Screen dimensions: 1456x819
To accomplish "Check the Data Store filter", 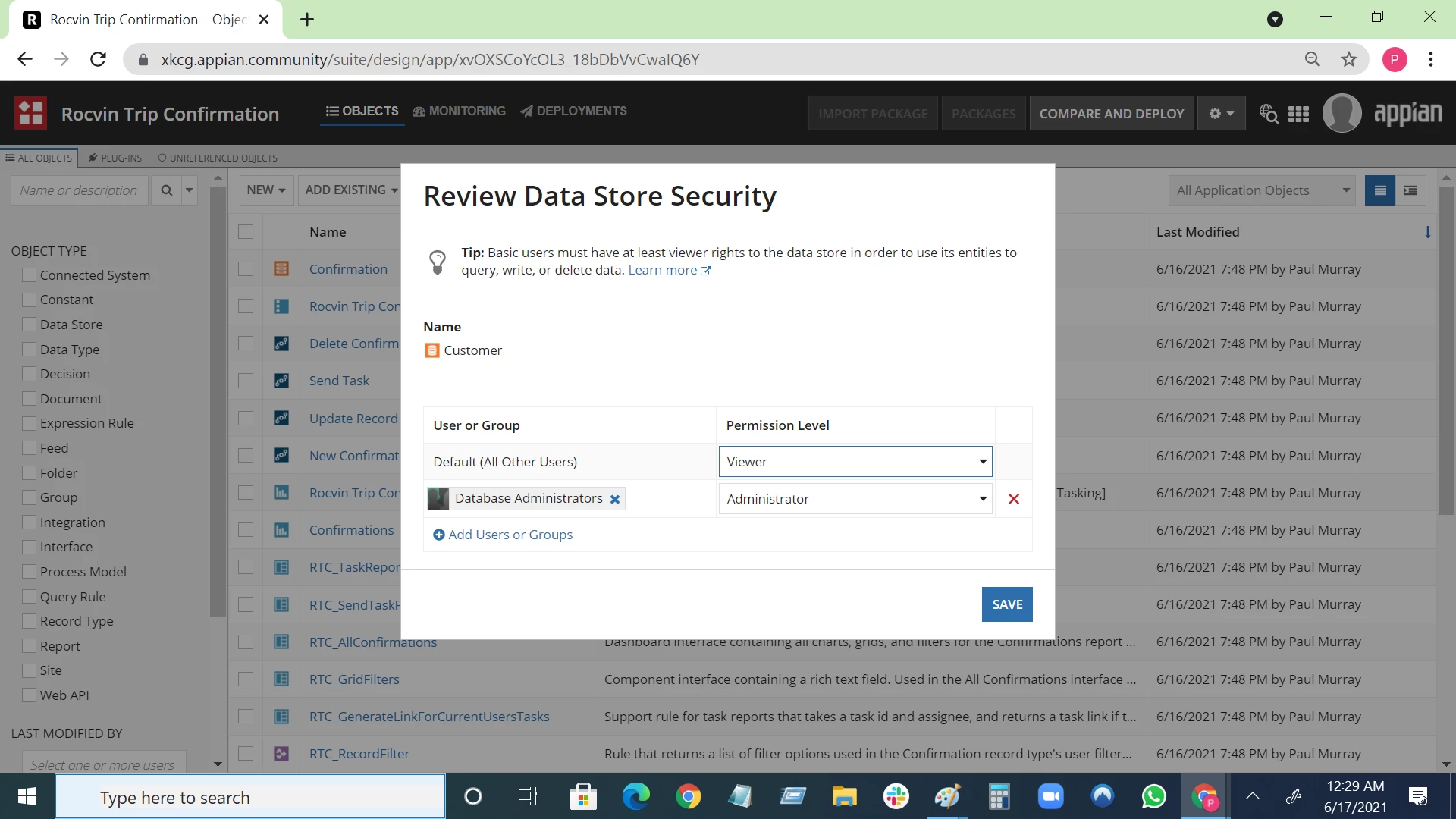I will tap(30, 325).
